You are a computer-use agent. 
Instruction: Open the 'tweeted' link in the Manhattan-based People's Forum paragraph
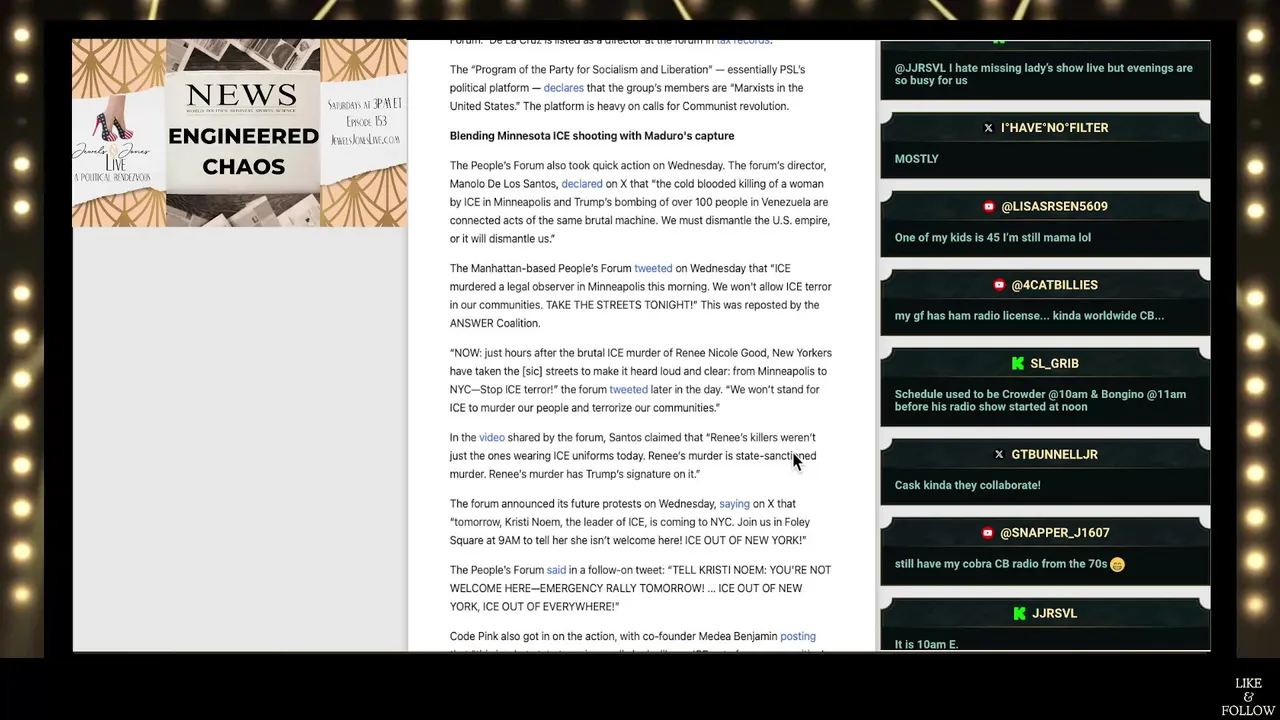[653, 268]
